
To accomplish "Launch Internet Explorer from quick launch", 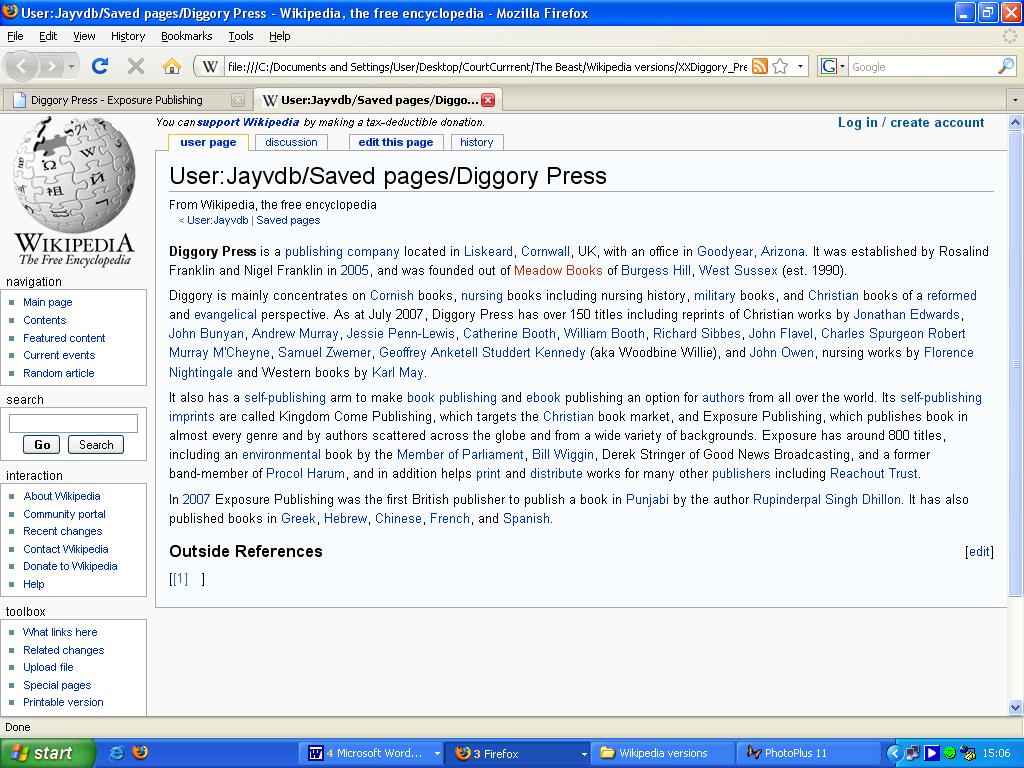I will coord(116,753).
